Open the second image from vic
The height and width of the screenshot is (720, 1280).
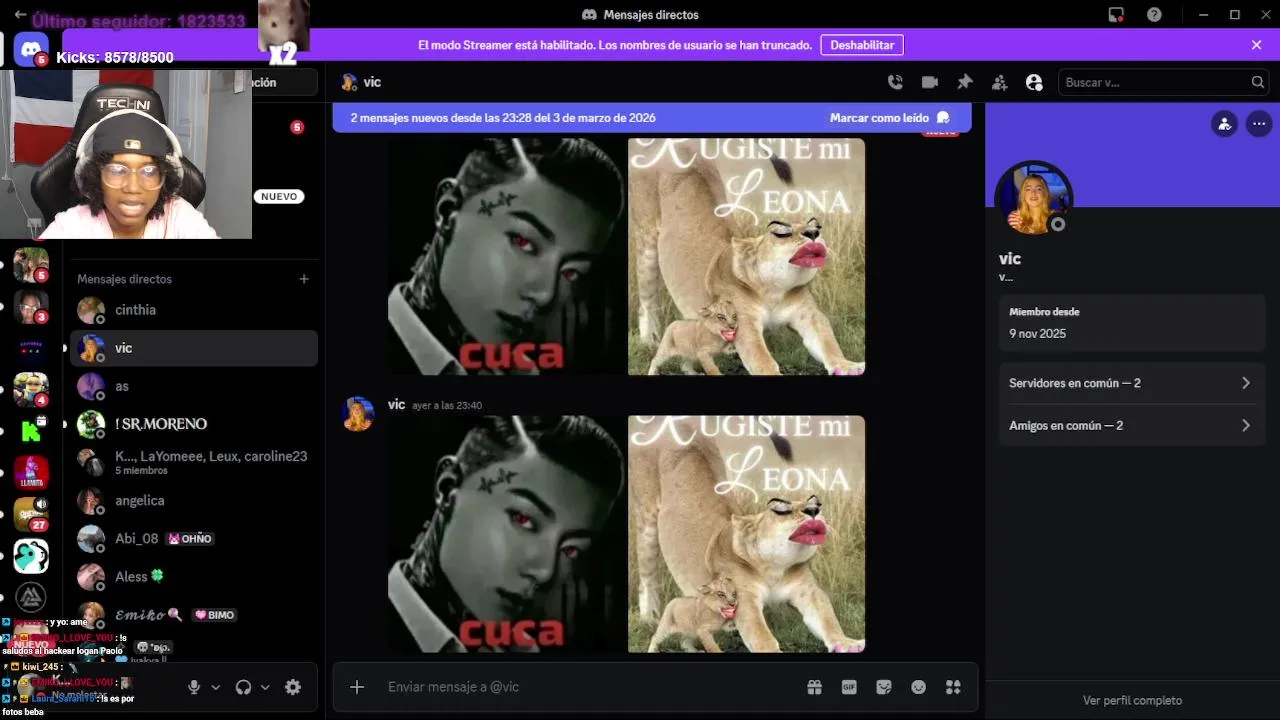[626, 534]
